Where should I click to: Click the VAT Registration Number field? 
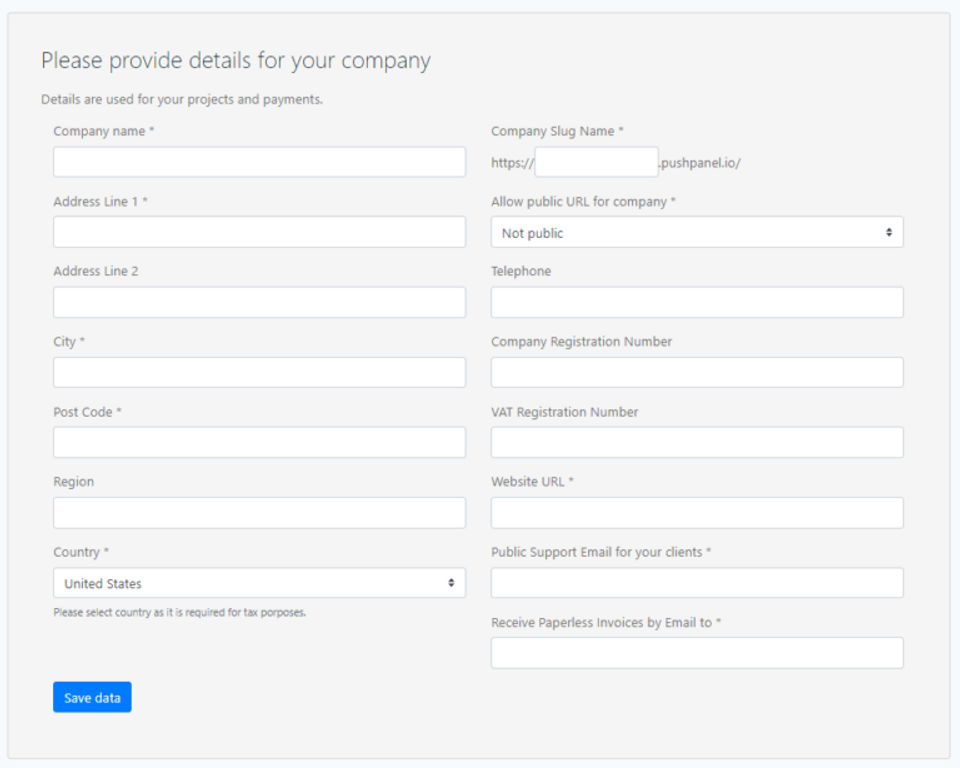[x=697, y=442]
